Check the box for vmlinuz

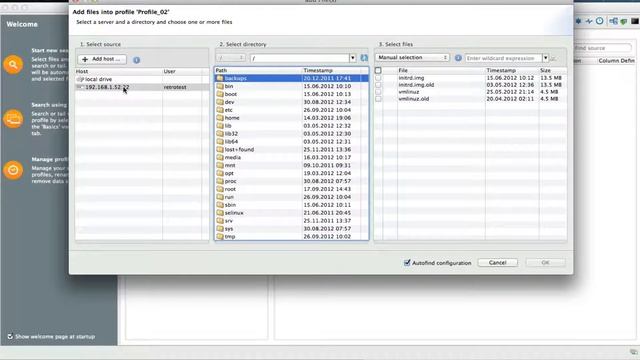[x=378, y=92]
